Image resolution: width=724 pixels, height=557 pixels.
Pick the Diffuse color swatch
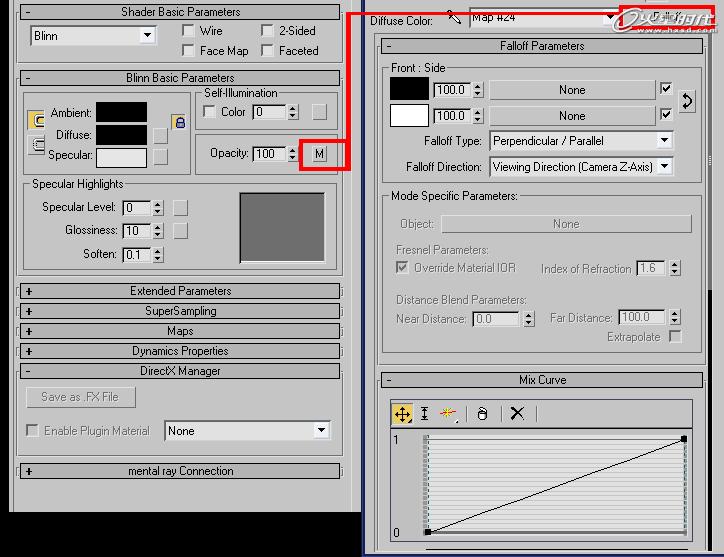click(121, 135)
